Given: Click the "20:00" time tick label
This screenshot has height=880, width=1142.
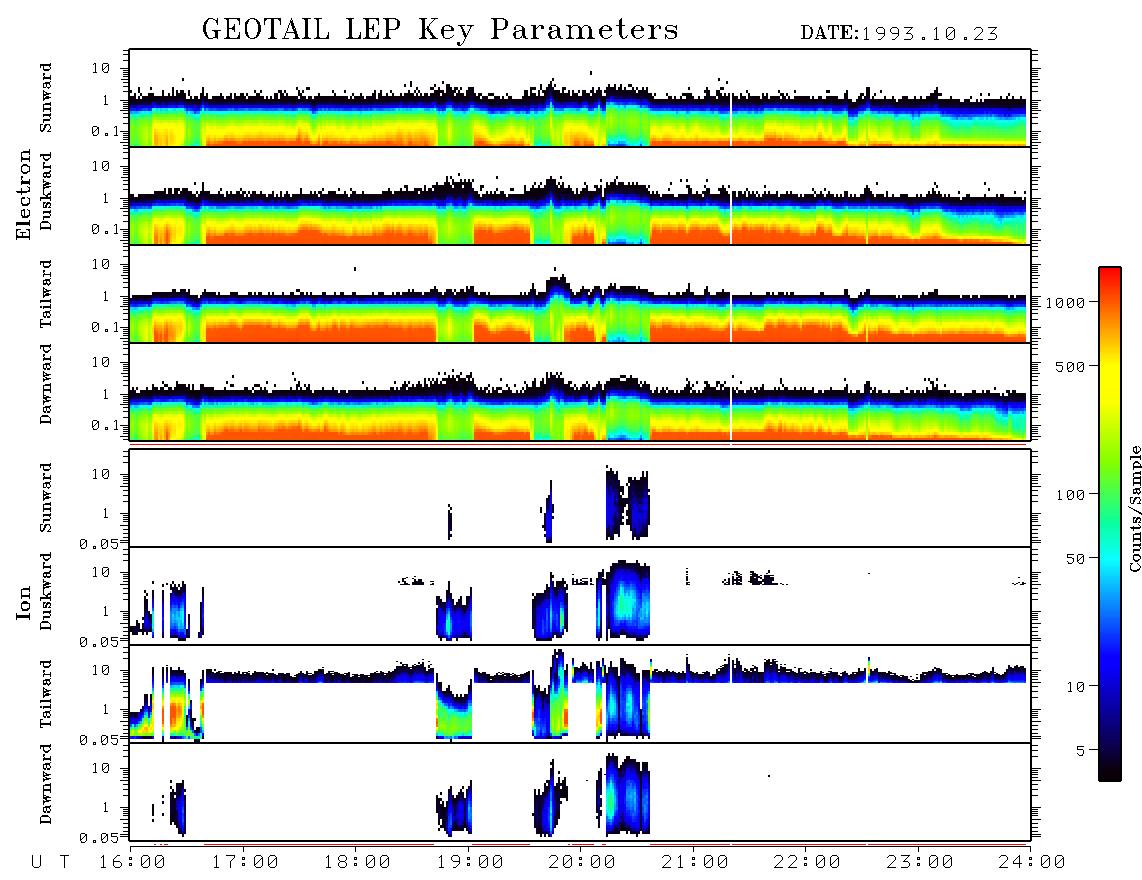Looking at the screenshot, I should 582,863.
